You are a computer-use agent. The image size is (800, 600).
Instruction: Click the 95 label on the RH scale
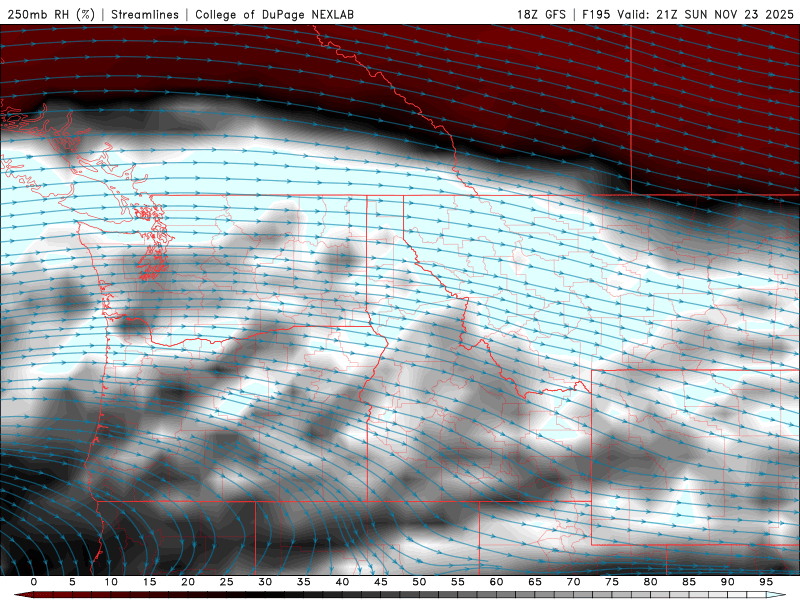click(x=766, y=582)
